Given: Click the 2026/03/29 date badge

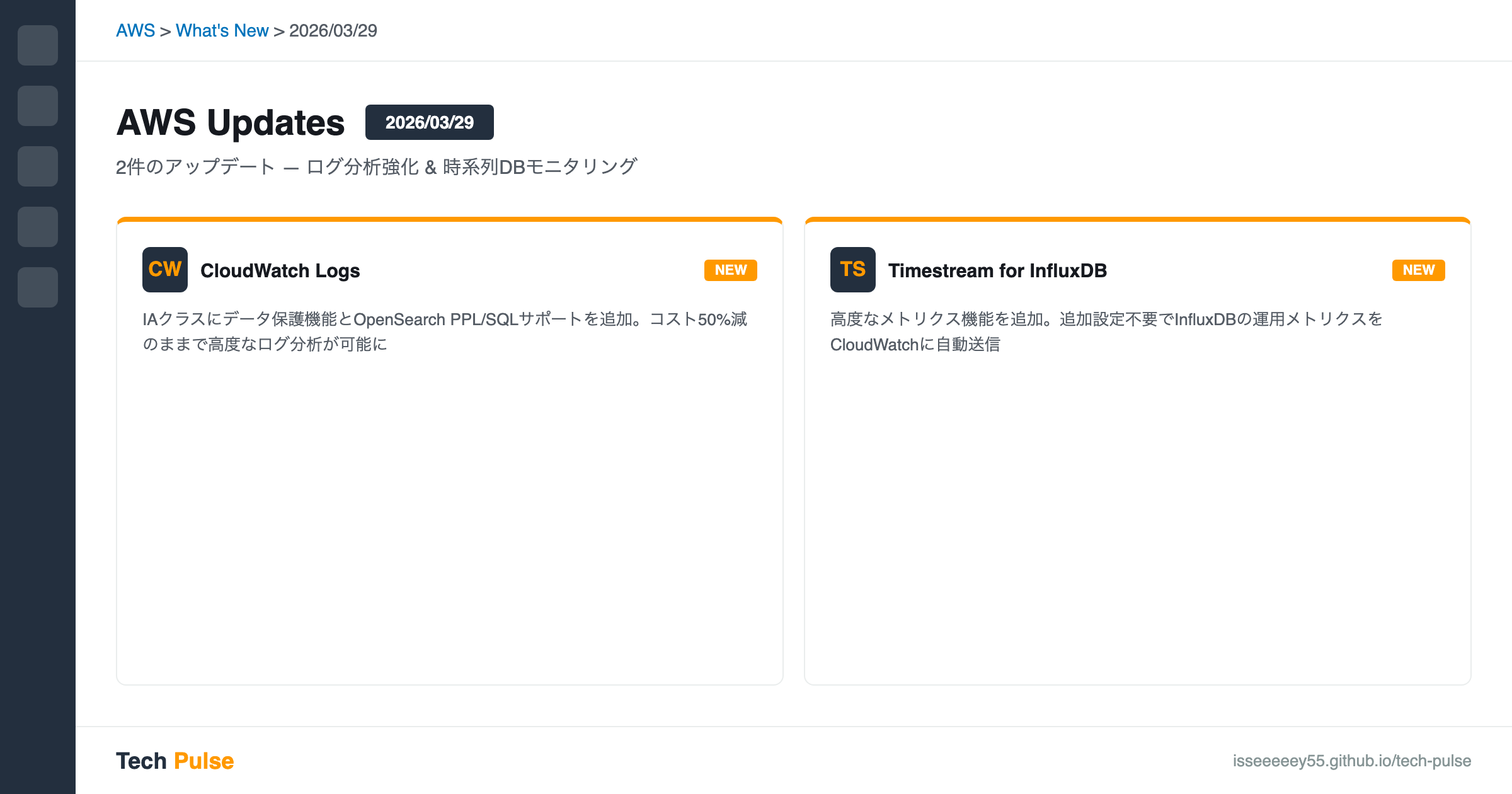Looking at the screenshot, I should pyautogui.click(x=430, y=122).
